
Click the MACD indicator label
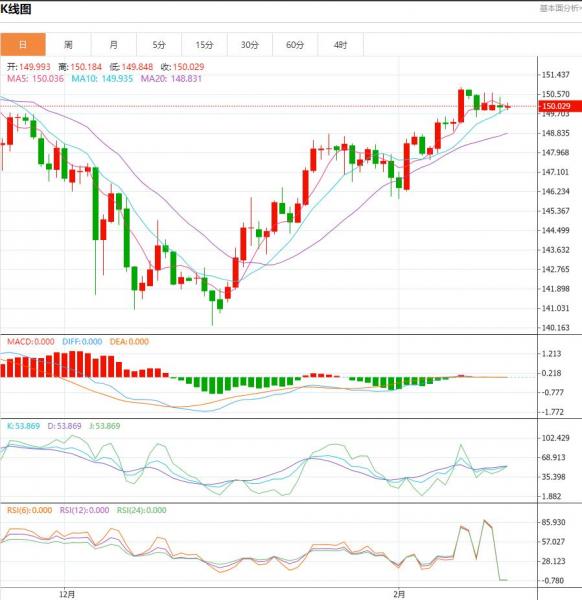click(31, 342)
